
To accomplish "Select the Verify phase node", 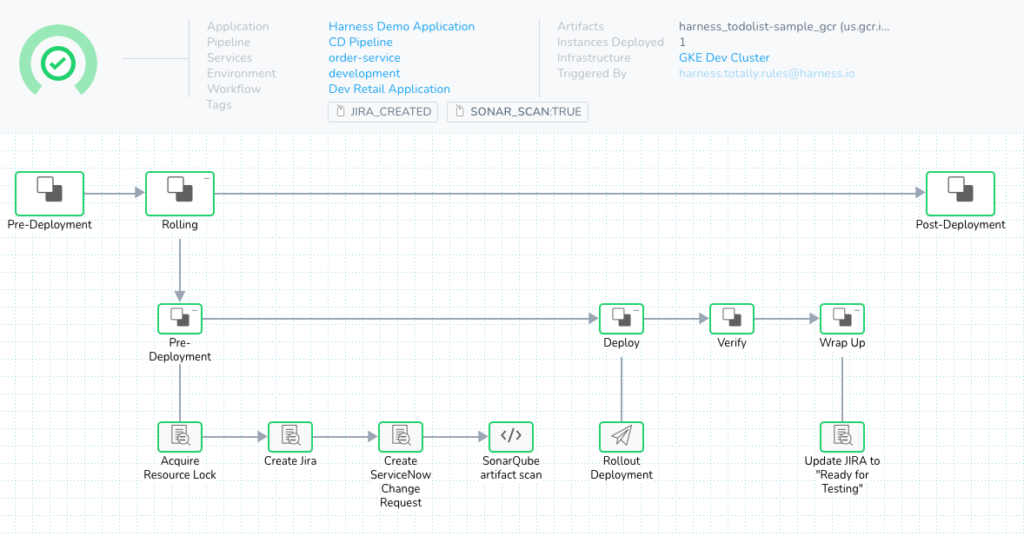I will coord(731,319).
